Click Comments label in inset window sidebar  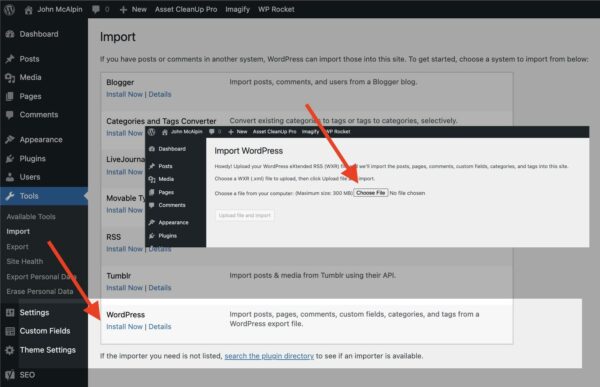click(x=172, y=205)
